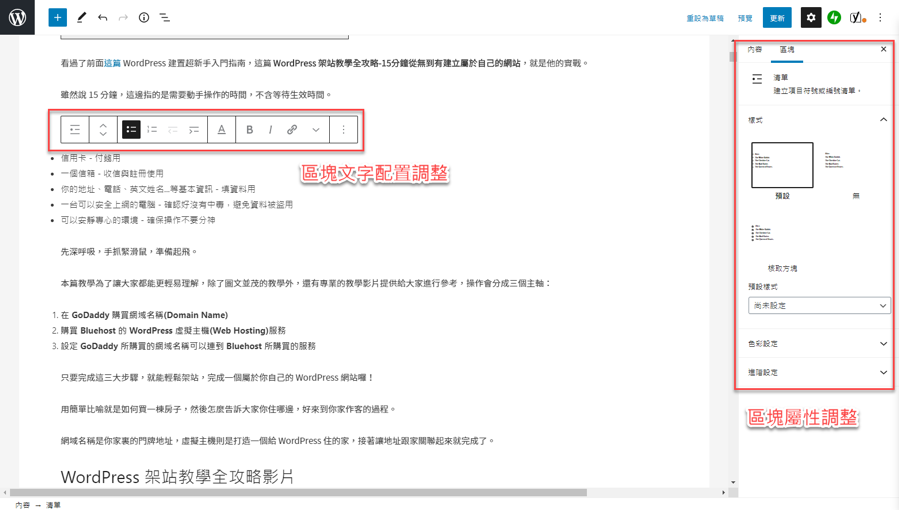Click the 清單 breadcrumb at bottom
The height and width of the screenshot is (510, 899).
53,505
